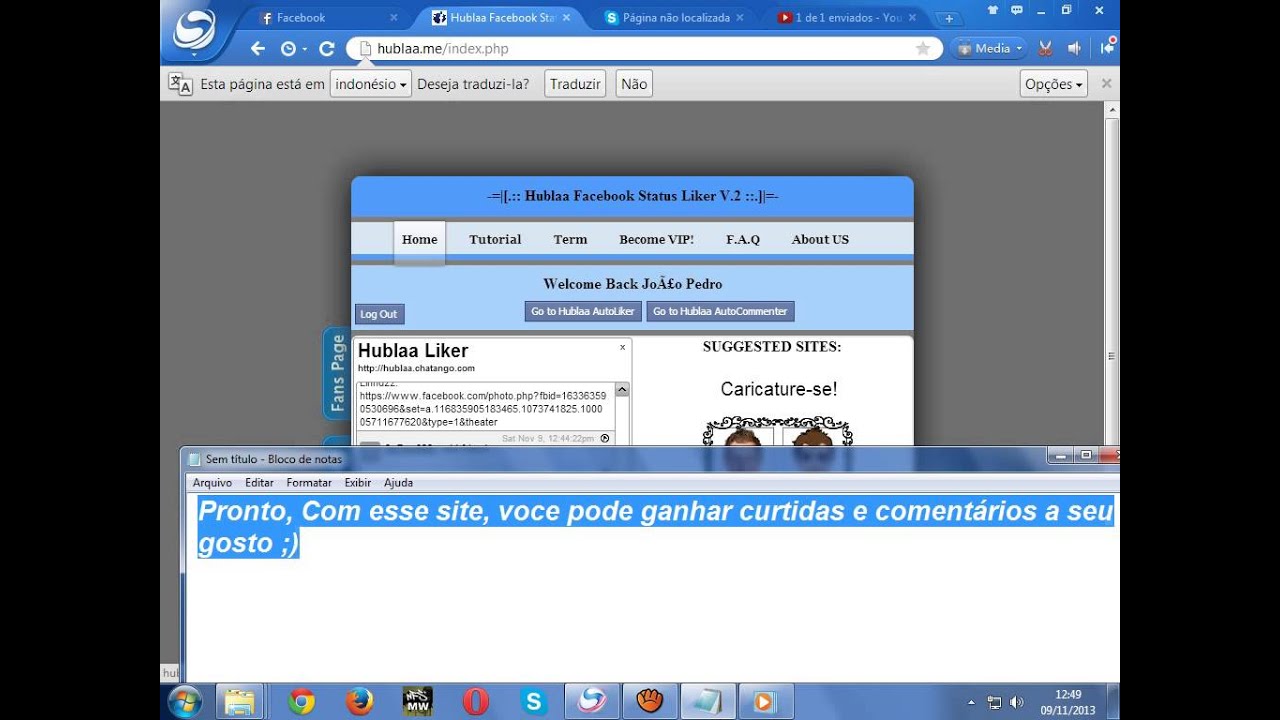Screen dimensions: 1280x720
Task: Close the Facebook tab
Action: pyautogui.click(x=393, y=18)
